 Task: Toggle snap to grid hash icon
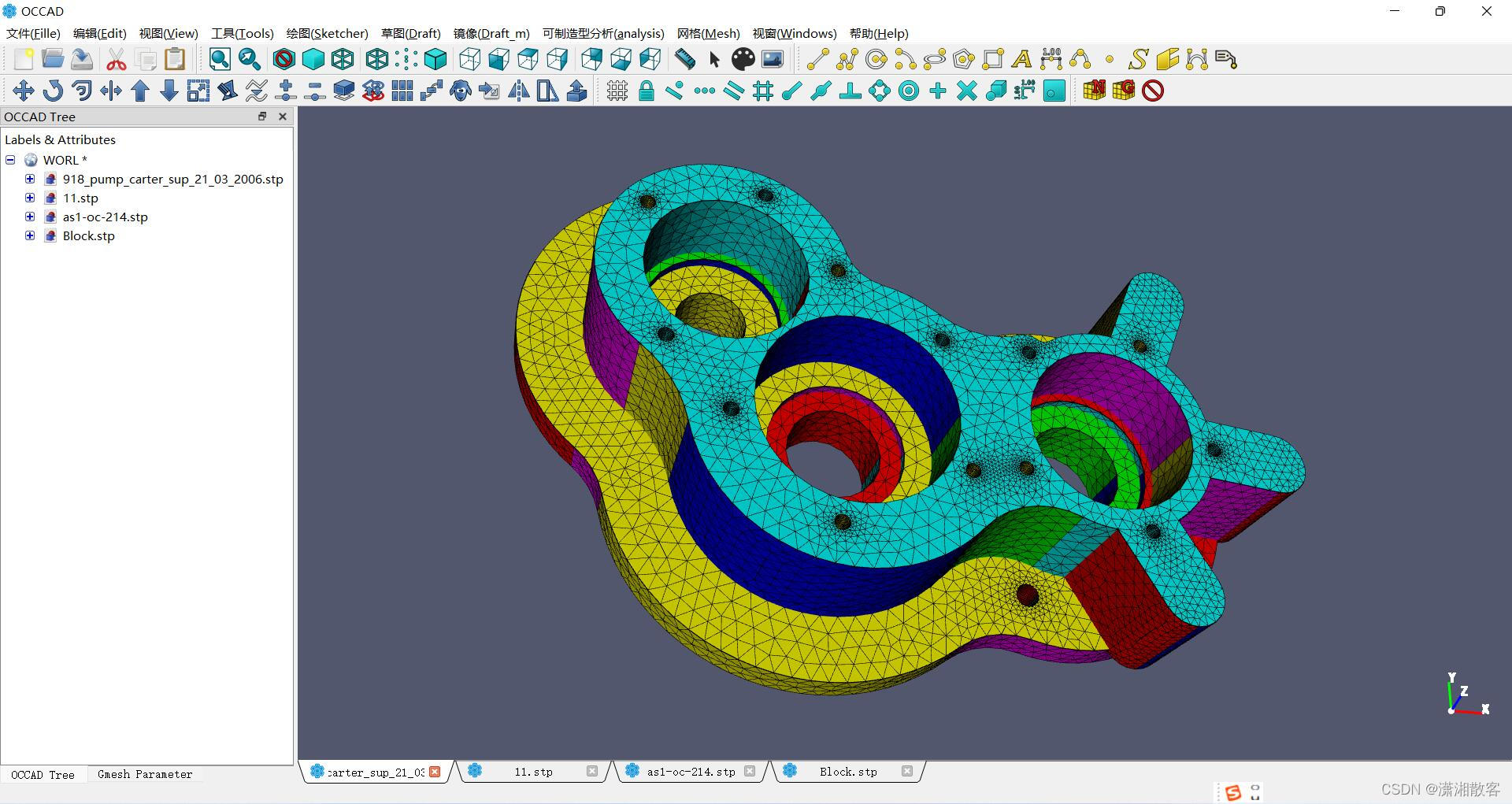tap(762, 91)
